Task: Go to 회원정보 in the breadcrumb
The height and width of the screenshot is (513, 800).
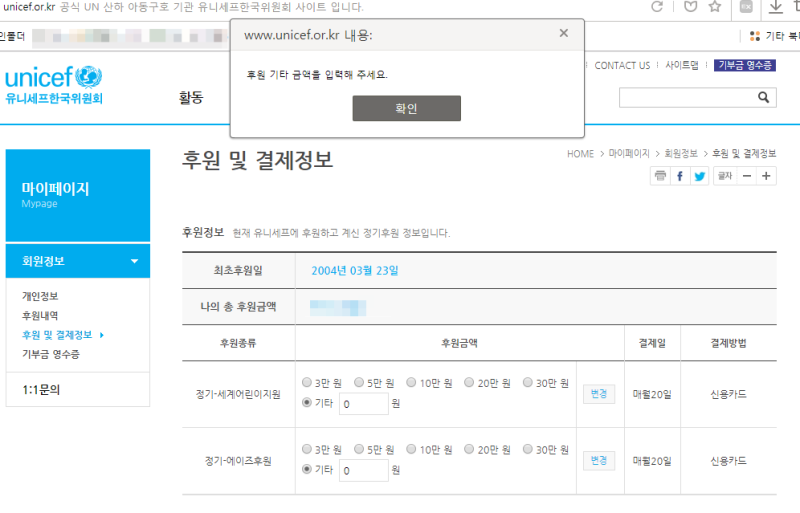Action: pyautogui.click(x=681, y=154)
